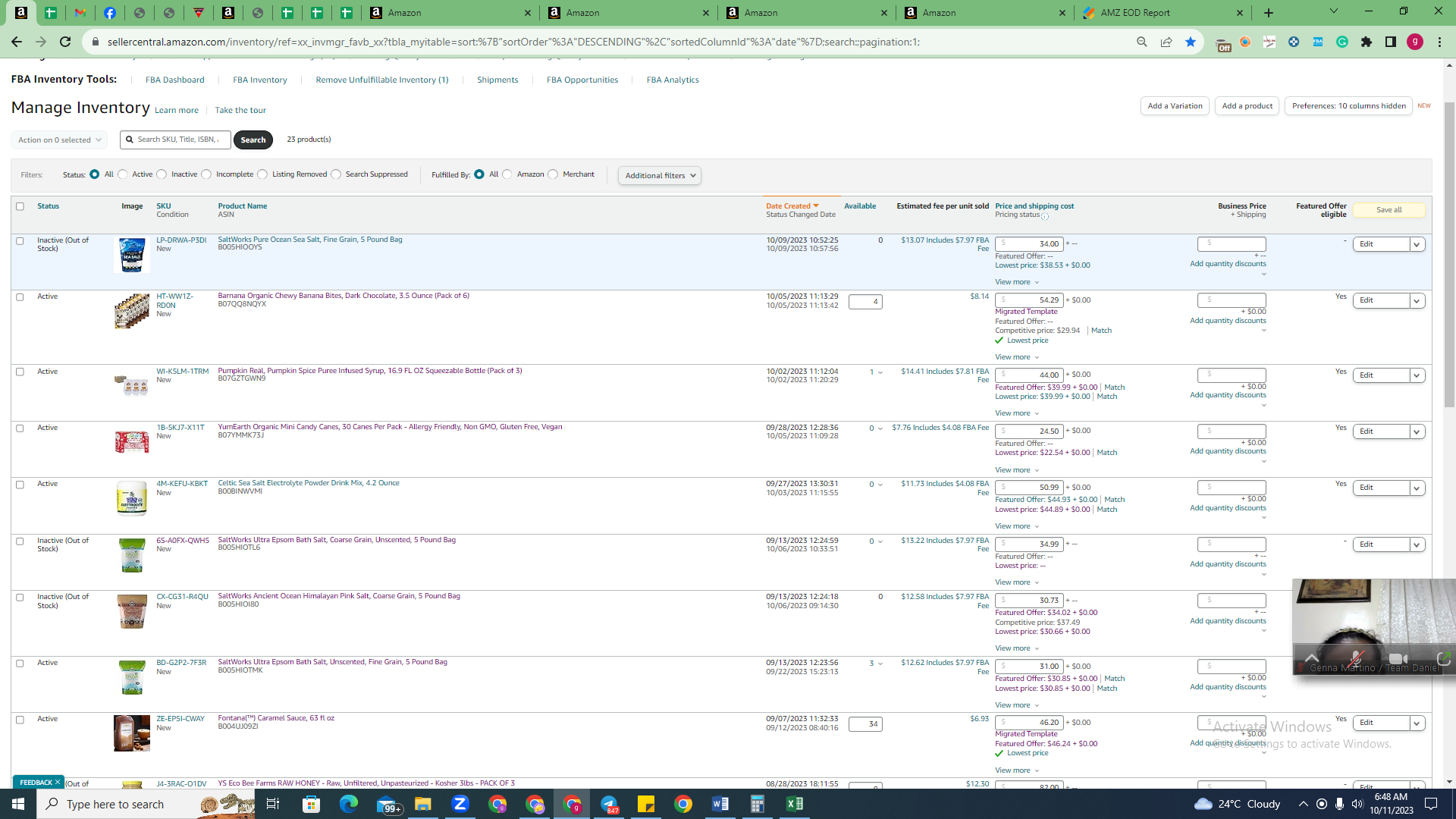
Task: Open Chrome tab search chevron
Action: [1334, 11]
